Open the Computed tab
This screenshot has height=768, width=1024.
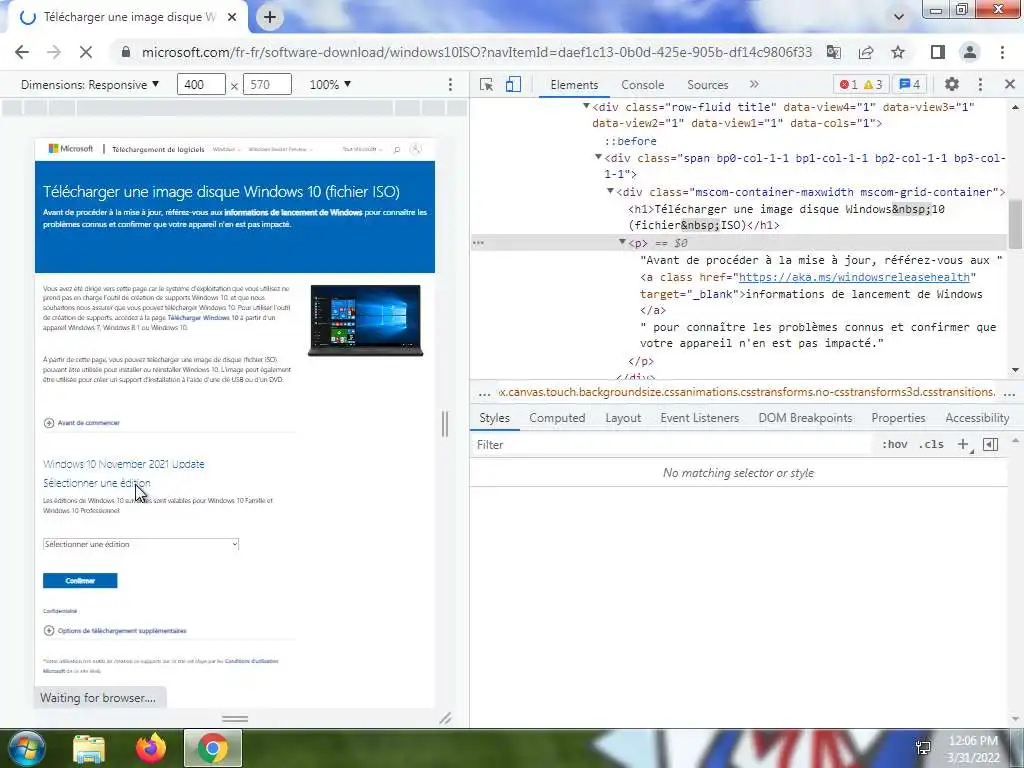[557, 418]
